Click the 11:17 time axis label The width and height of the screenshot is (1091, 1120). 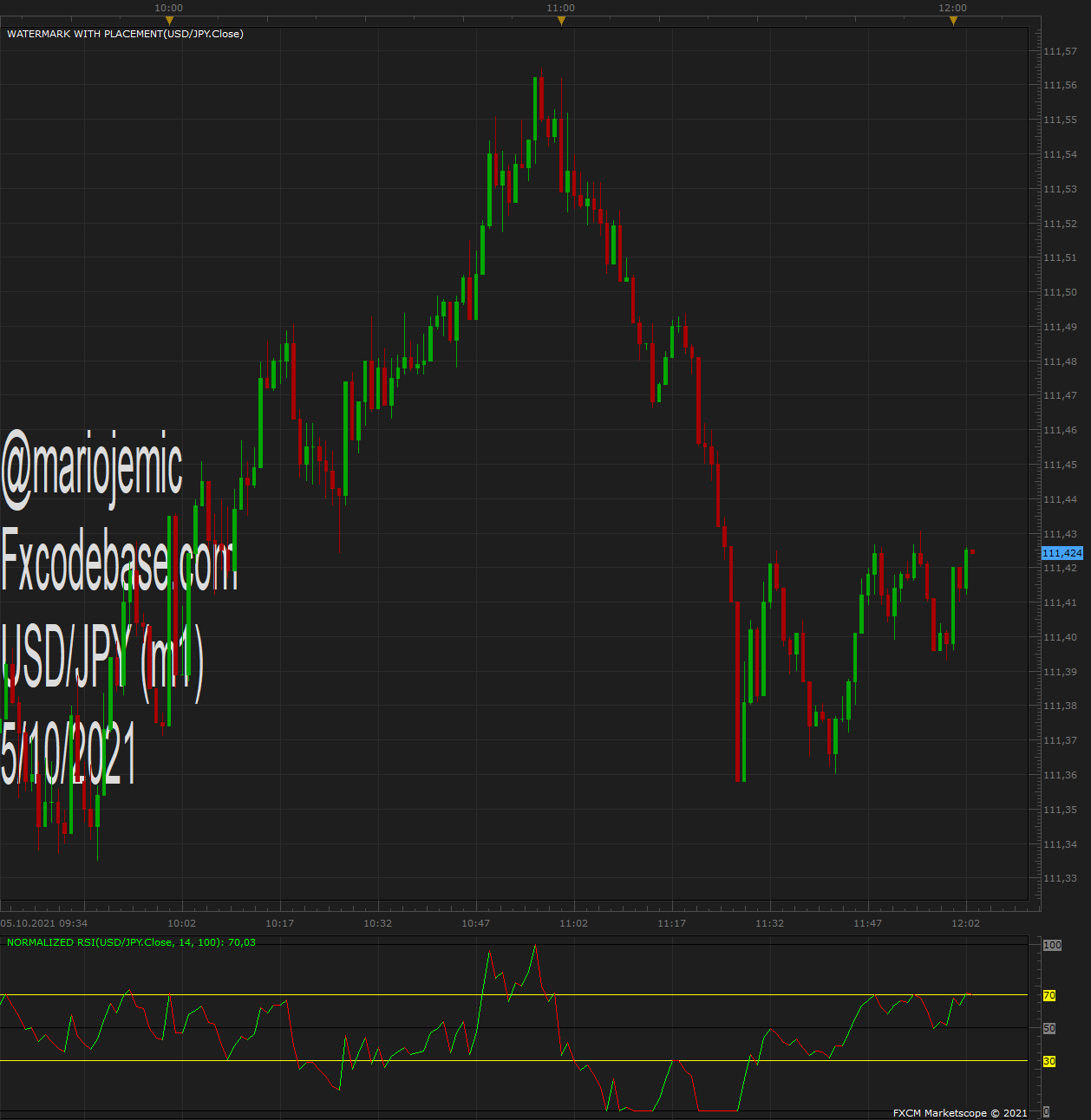[672, 923]
